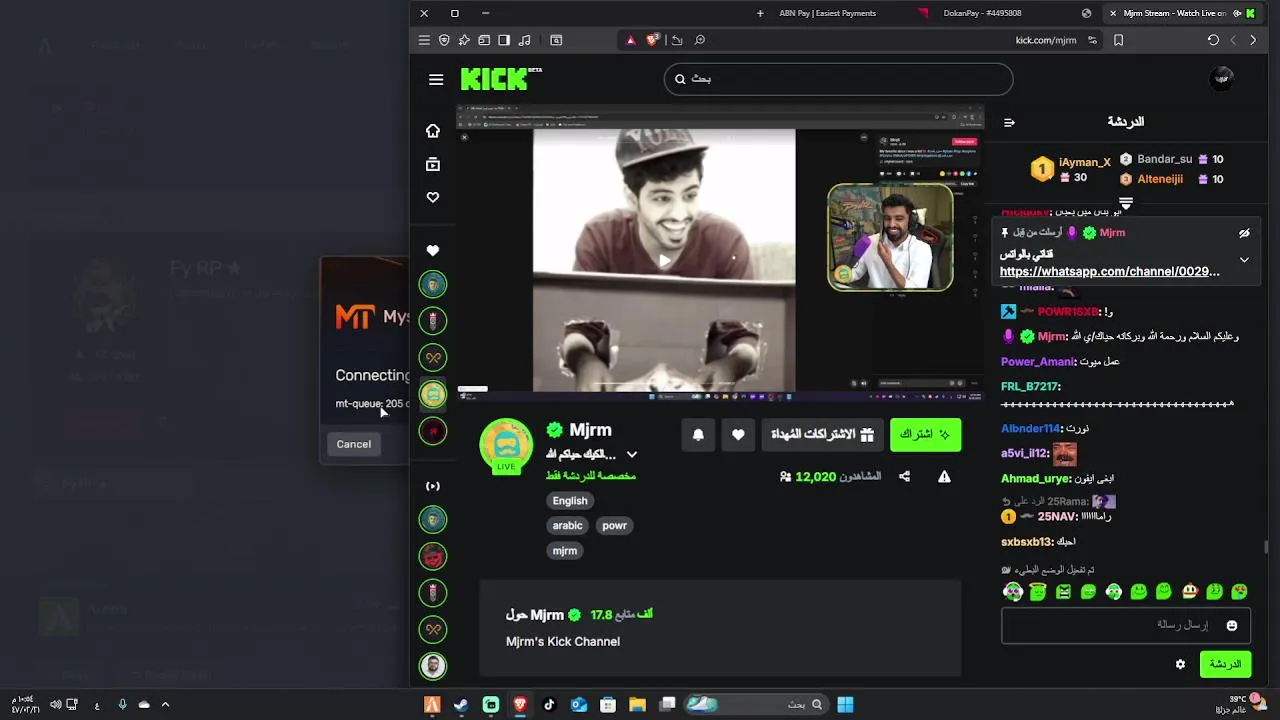This screenshot has height=720, width=1280.
Task: Open File Explorer from taskbar
Action: [x=637, y=705]
